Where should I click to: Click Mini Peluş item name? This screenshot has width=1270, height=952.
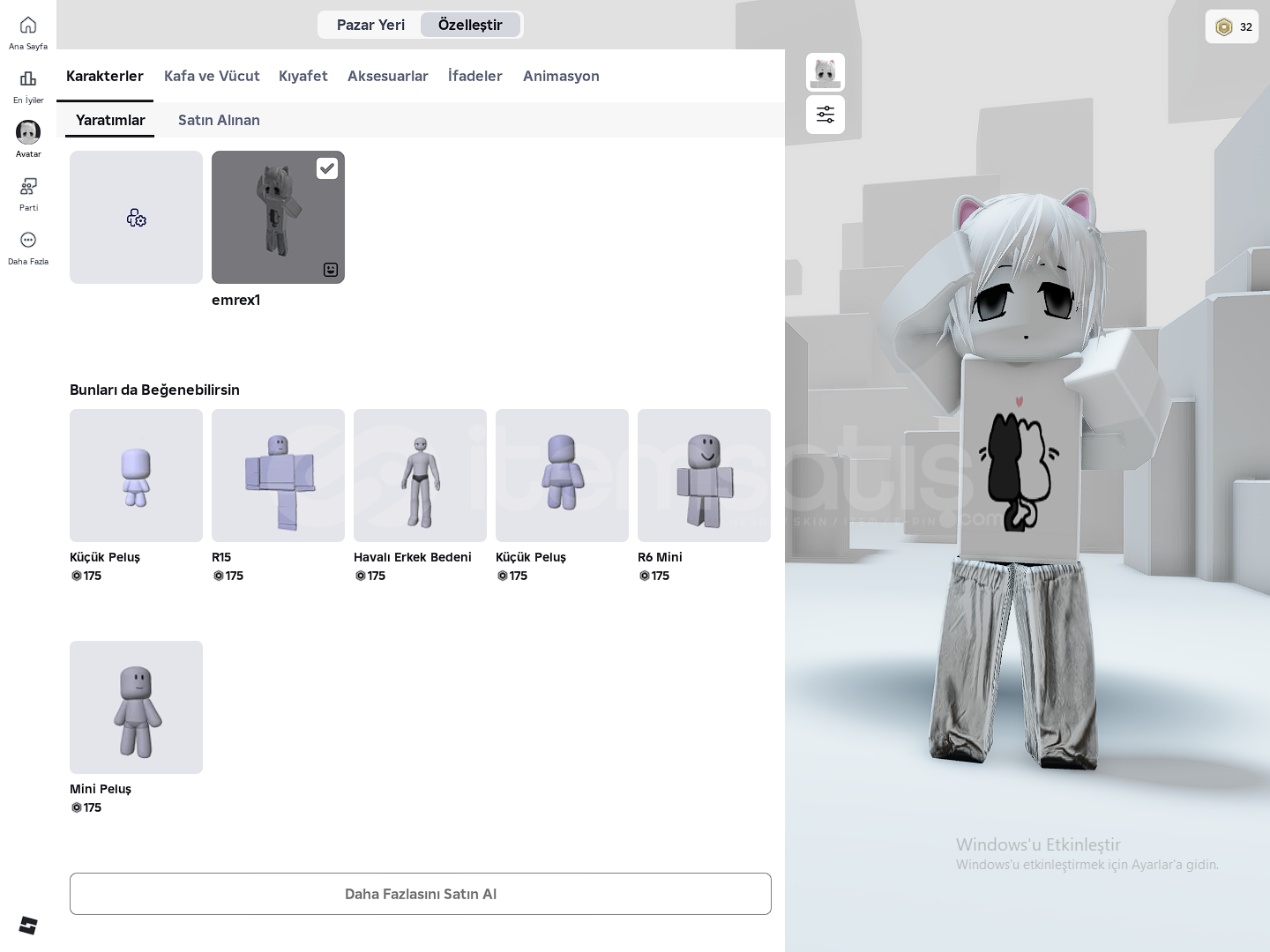click(x=101, y=789)
